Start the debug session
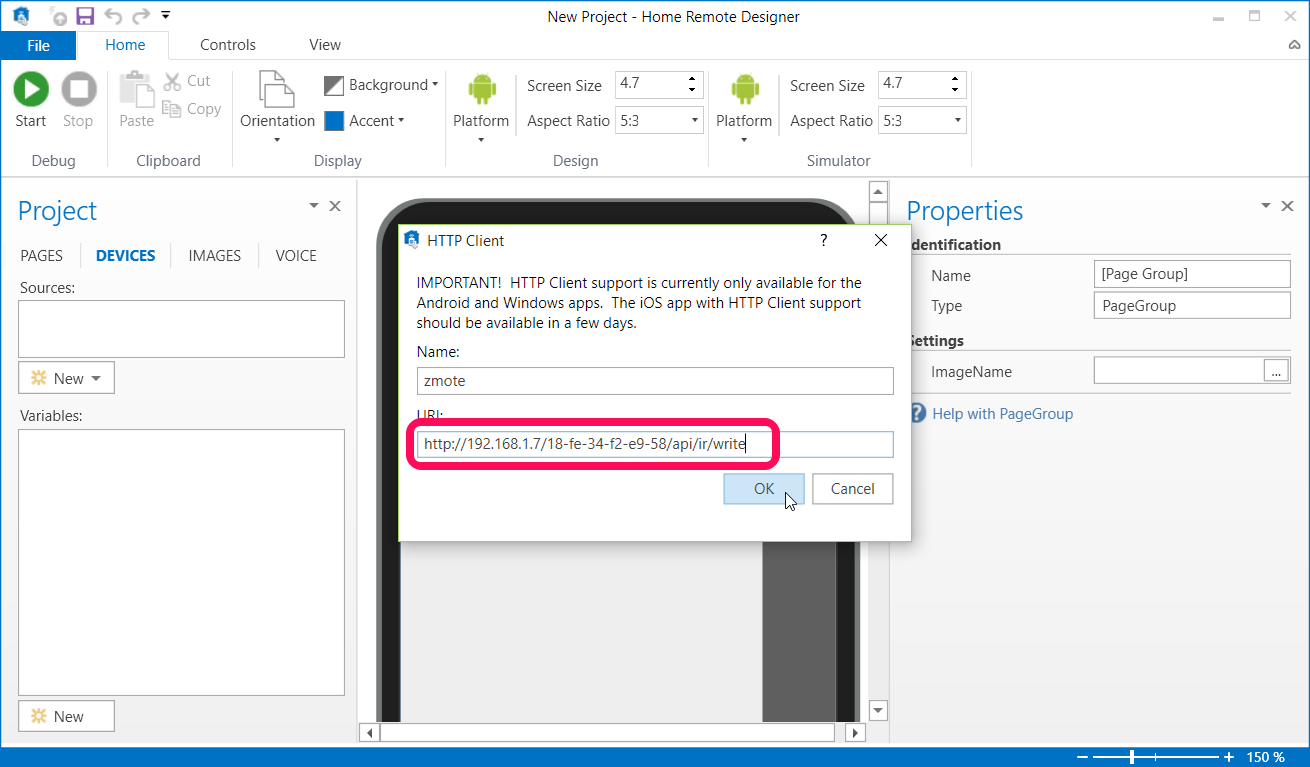The width and height of the screenshot is (1310, 767). click(x=31, y=101)
